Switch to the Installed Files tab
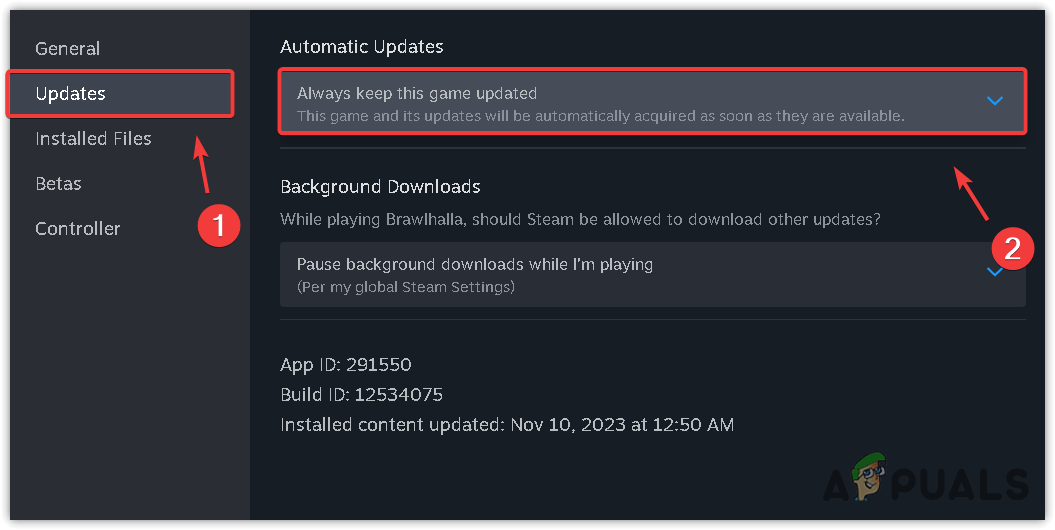Viewport: 1055px width, 530px height. [93, 139]
